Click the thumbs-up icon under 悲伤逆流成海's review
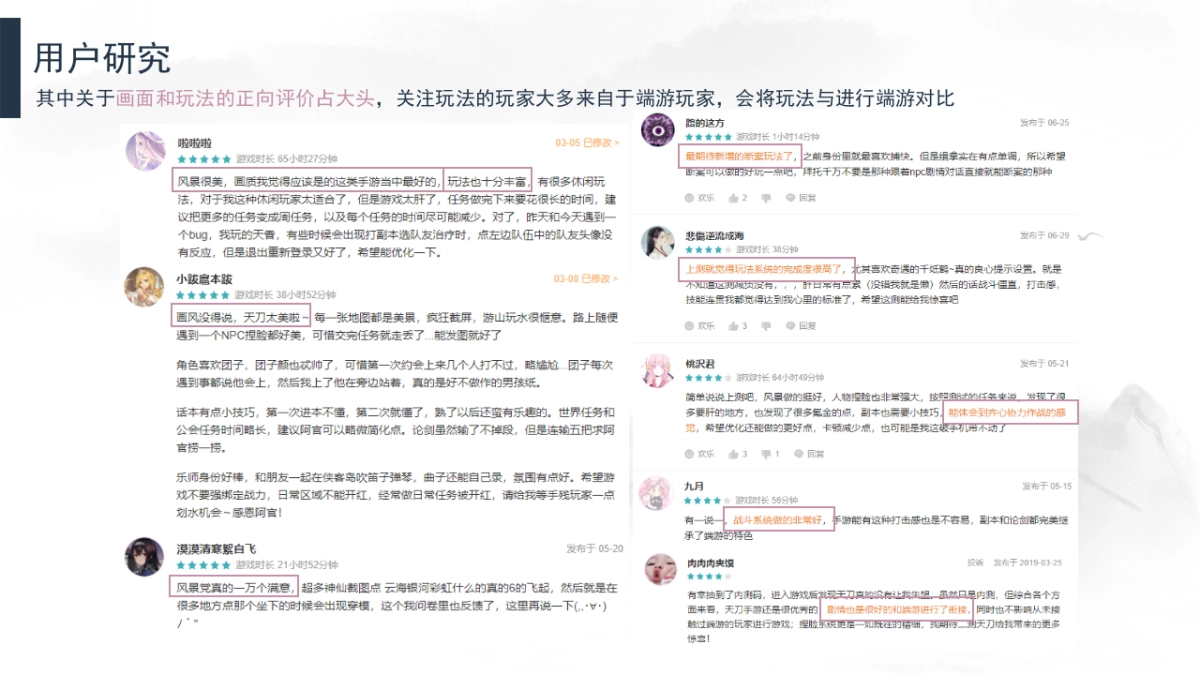Screen dimensions: 1200x675 733,326
